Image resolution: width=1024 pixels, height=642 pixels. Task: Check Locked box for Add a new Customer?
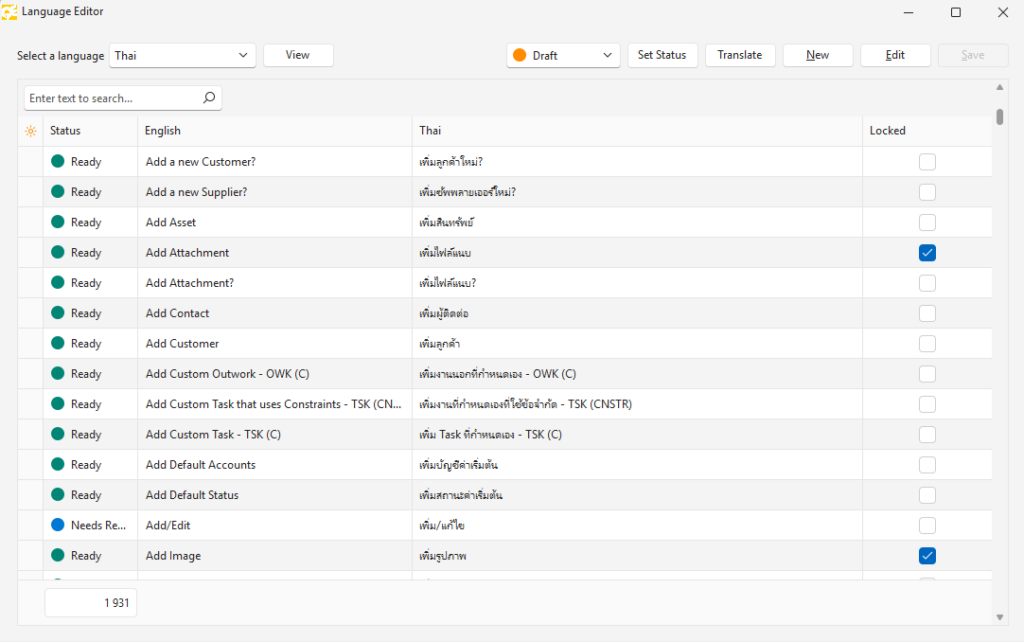pos(927,162)
